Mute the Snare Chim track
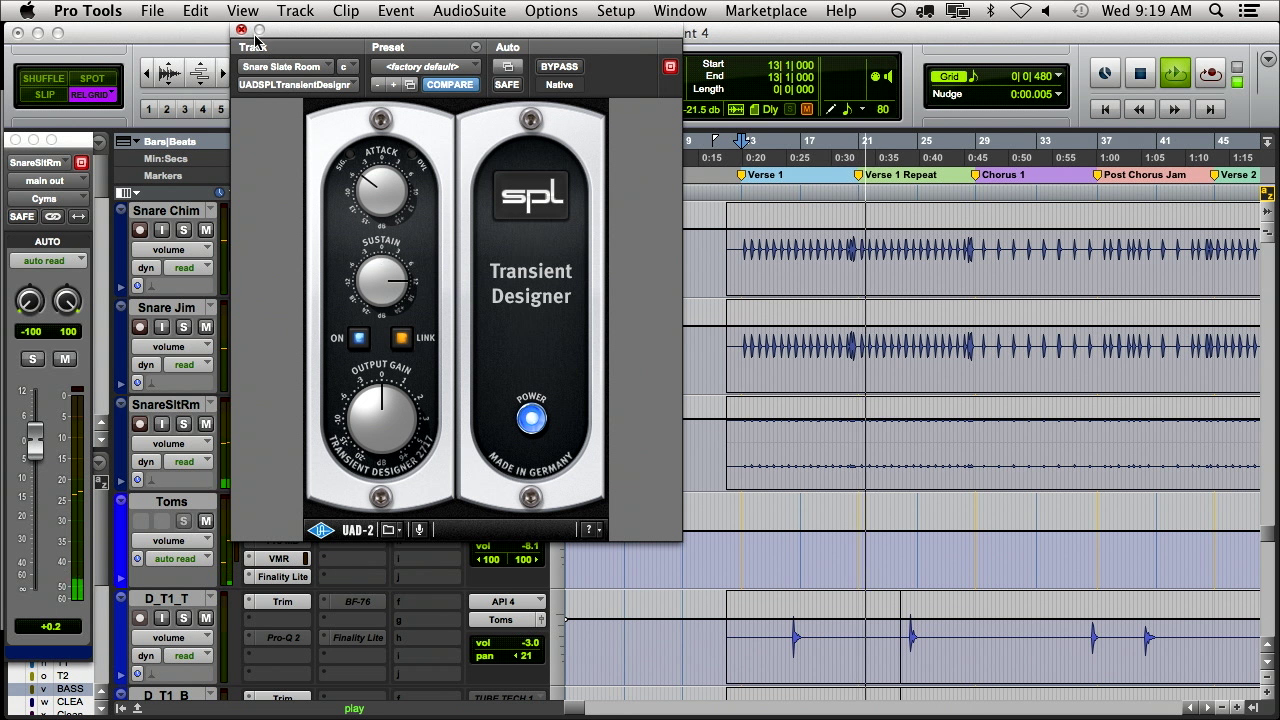The width and height of the screenshot is (1280, 720). pos(205,230)
